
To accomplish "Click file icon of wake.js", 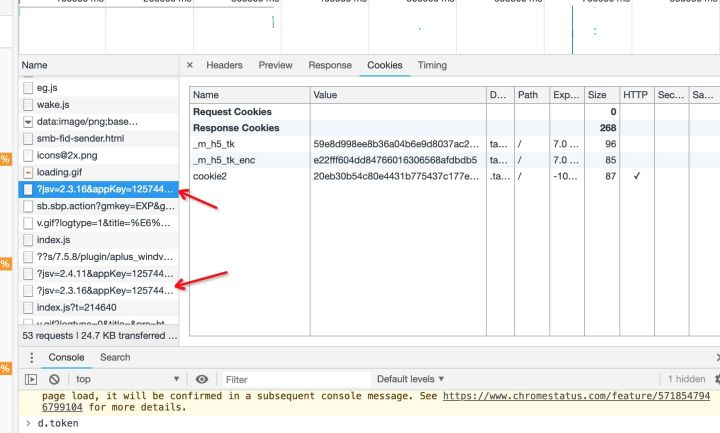I will (x=28, y=105).
